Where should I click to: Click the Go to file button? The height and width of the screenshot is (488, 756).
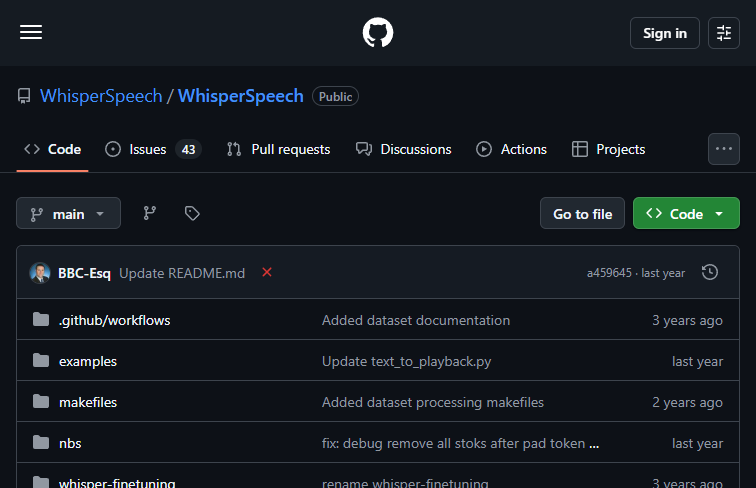pos(582,213)
